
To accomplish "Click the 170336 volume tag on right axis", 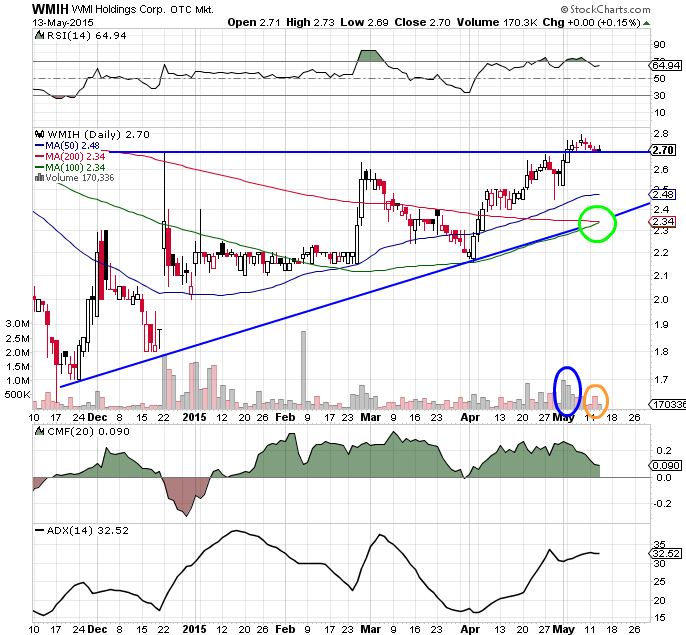I will point(669,405).
